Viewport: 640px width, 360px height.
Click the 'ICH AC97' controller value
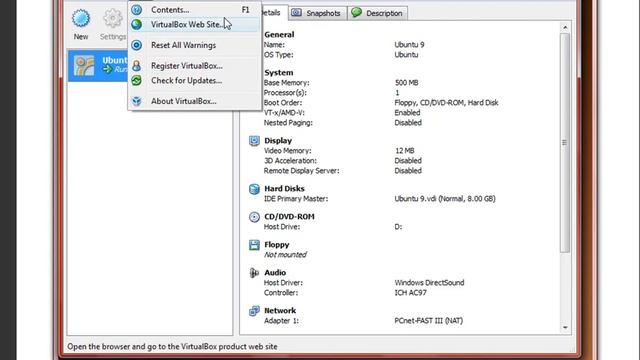[411, 293]
